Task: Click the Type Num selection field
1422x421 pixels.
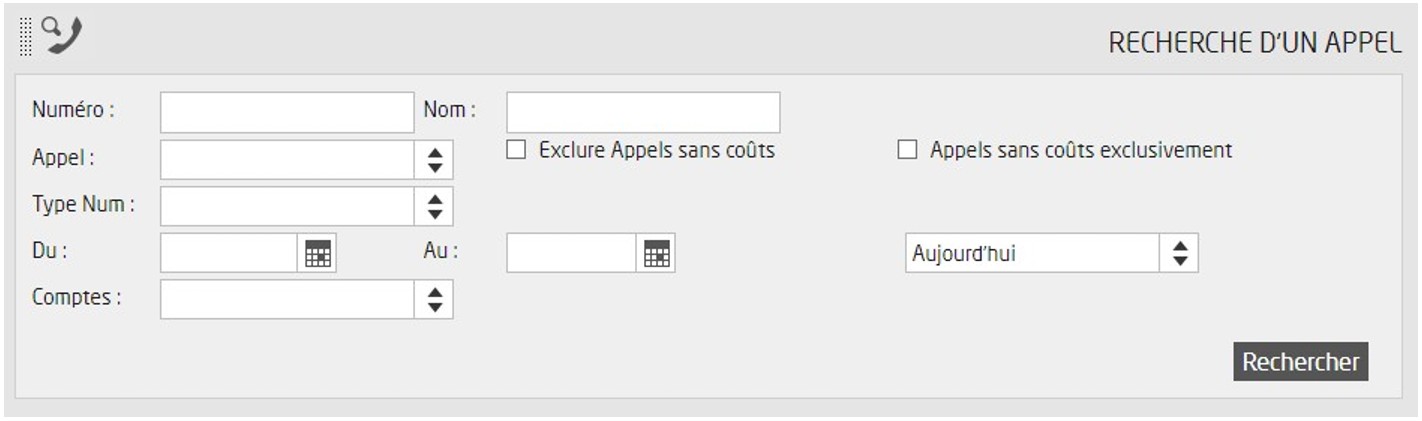Action: pos(287,206)
